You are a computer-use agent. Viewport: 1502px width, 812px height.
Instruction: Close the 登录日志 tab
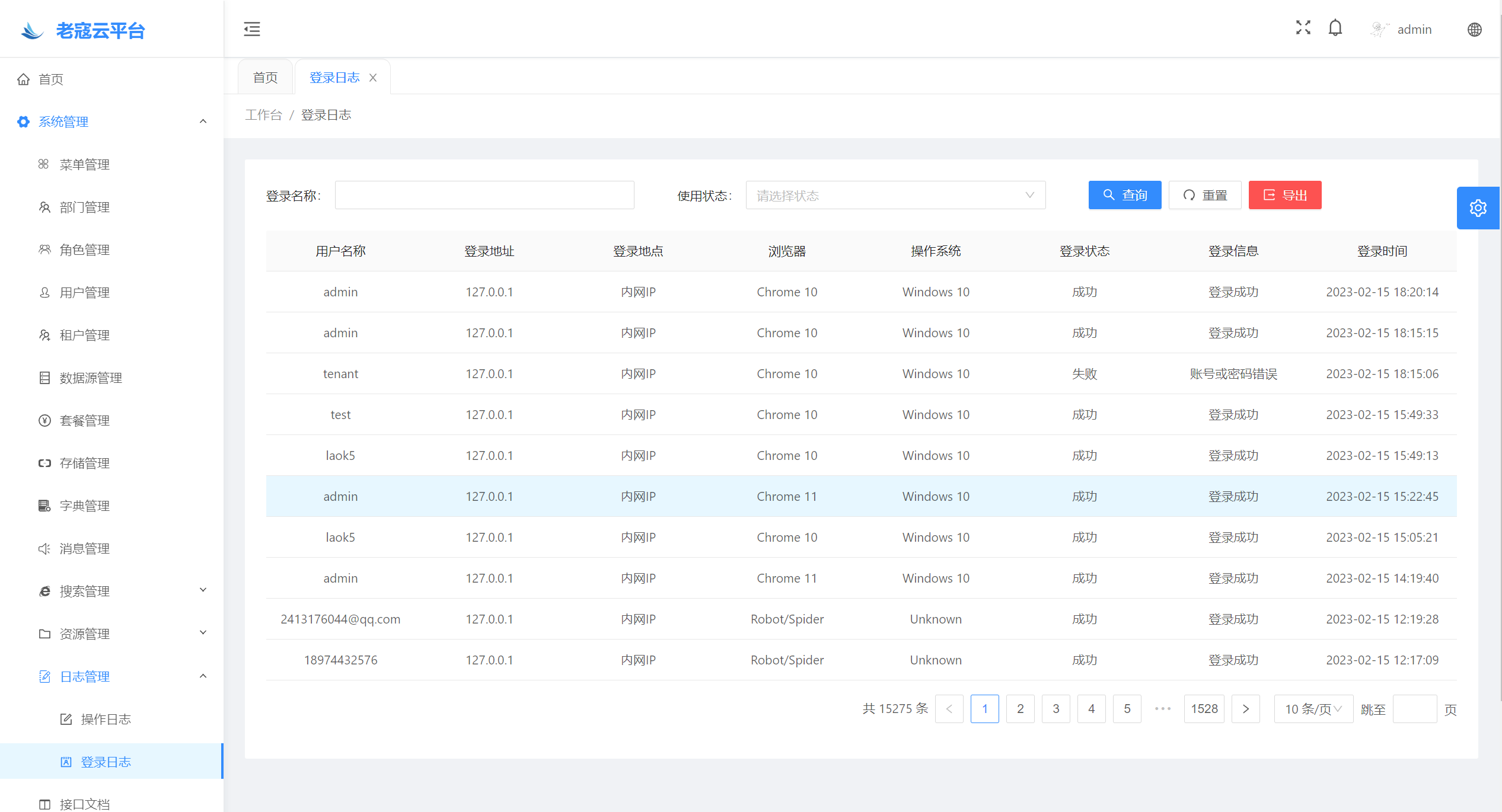(x=373, y=78)
